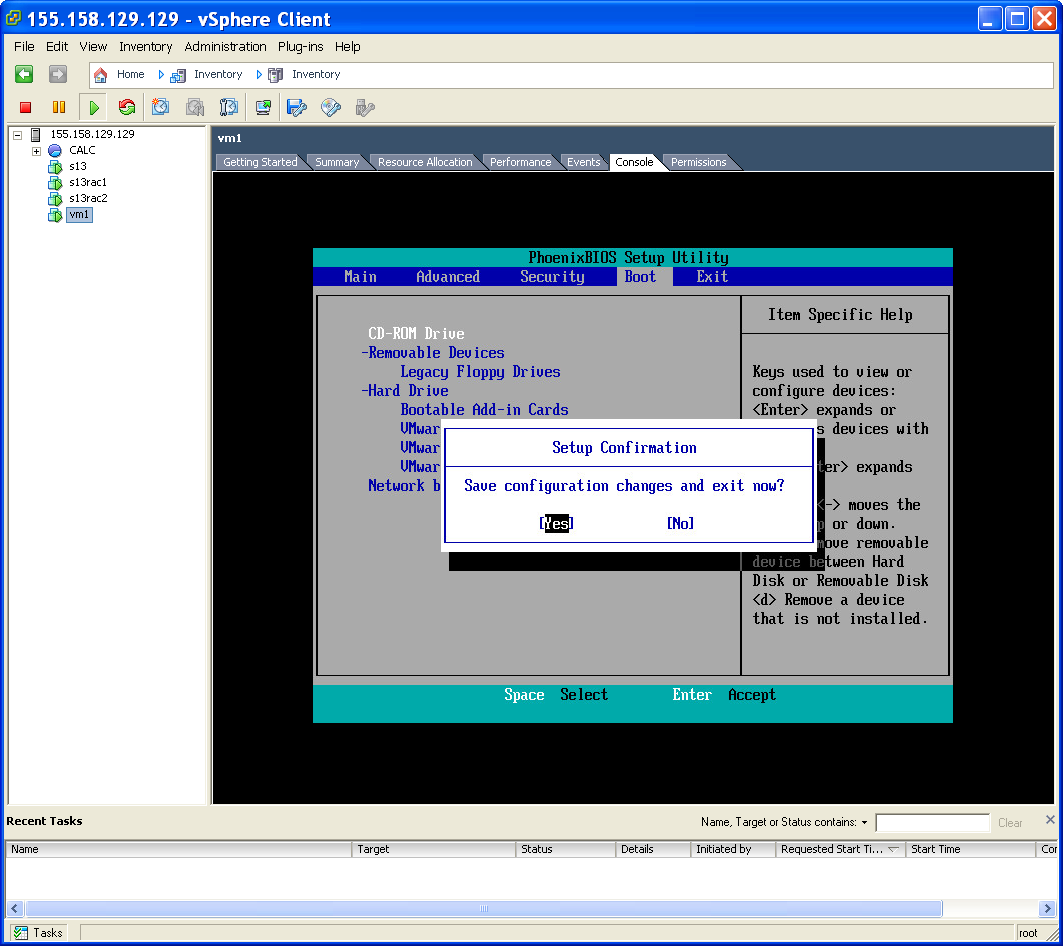Open the Inventory menu
Screen dimensions: 1063x946
pos(146,47)
